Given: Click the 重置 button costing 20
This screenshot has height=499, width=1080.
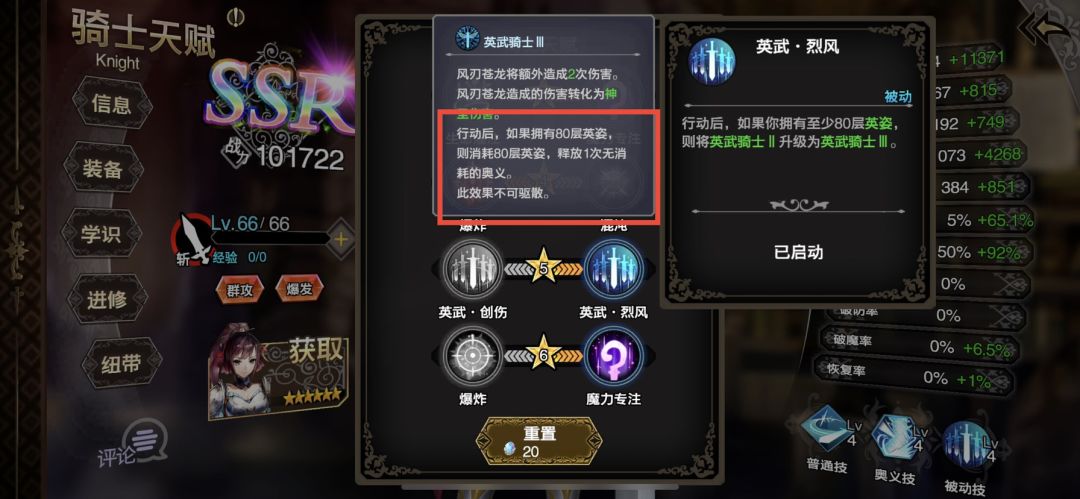Looking at the screenshot, I should 540,442.
